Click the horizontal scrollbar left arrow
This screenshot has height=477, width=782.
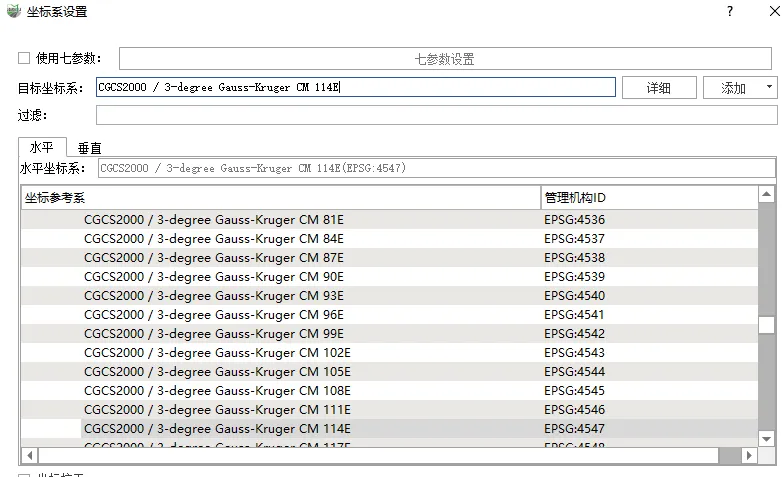tap(29, 455)
